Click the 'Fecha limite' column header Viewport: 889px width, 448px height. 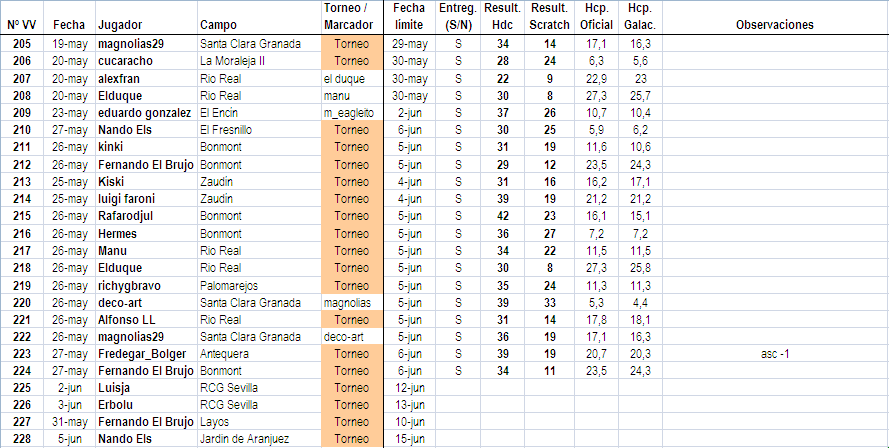409,17
